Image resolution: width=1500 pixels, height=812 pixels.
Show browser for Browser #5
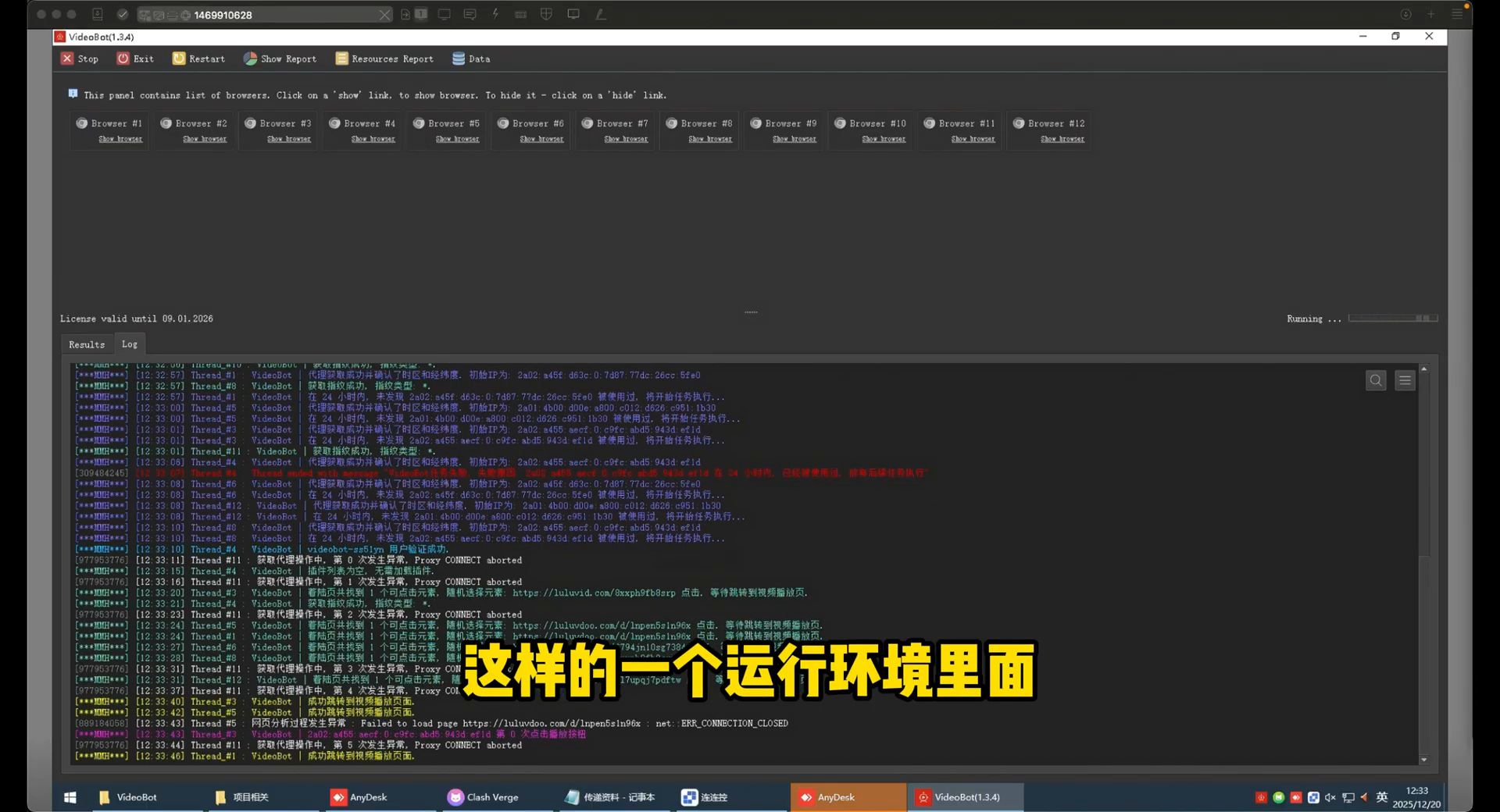click(x=458, y=139)
